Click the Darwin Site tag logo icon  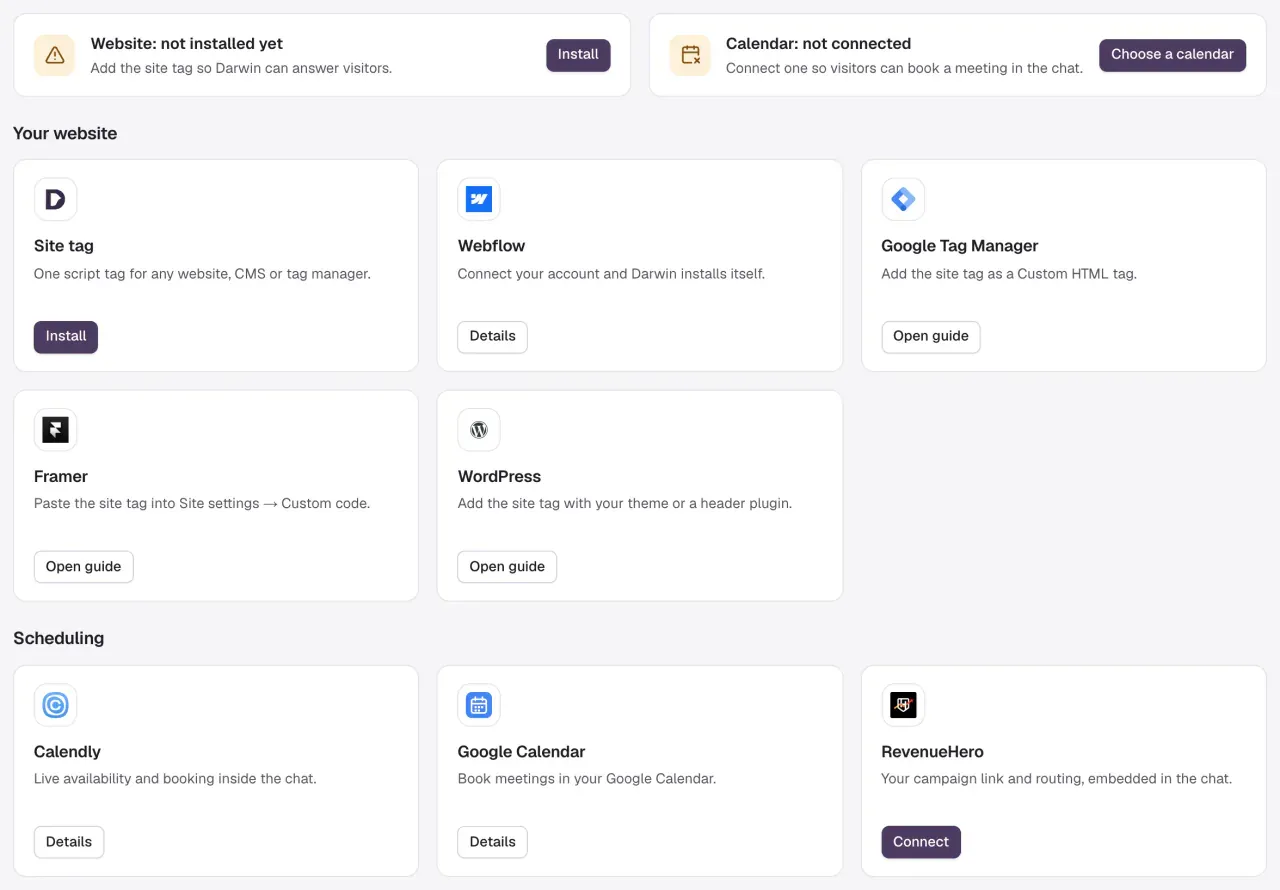[55, 199]
